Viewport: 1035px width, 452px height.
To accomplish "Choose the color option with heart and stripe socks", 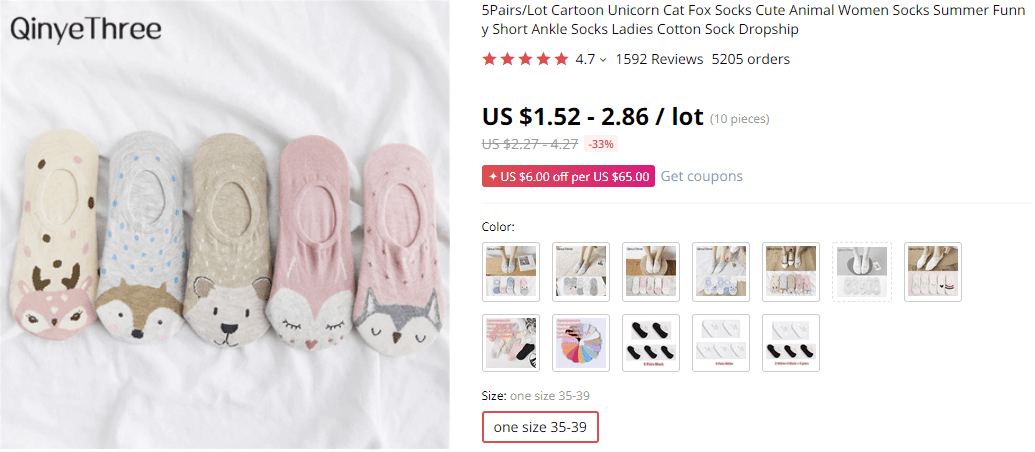I will click(933, 271).
